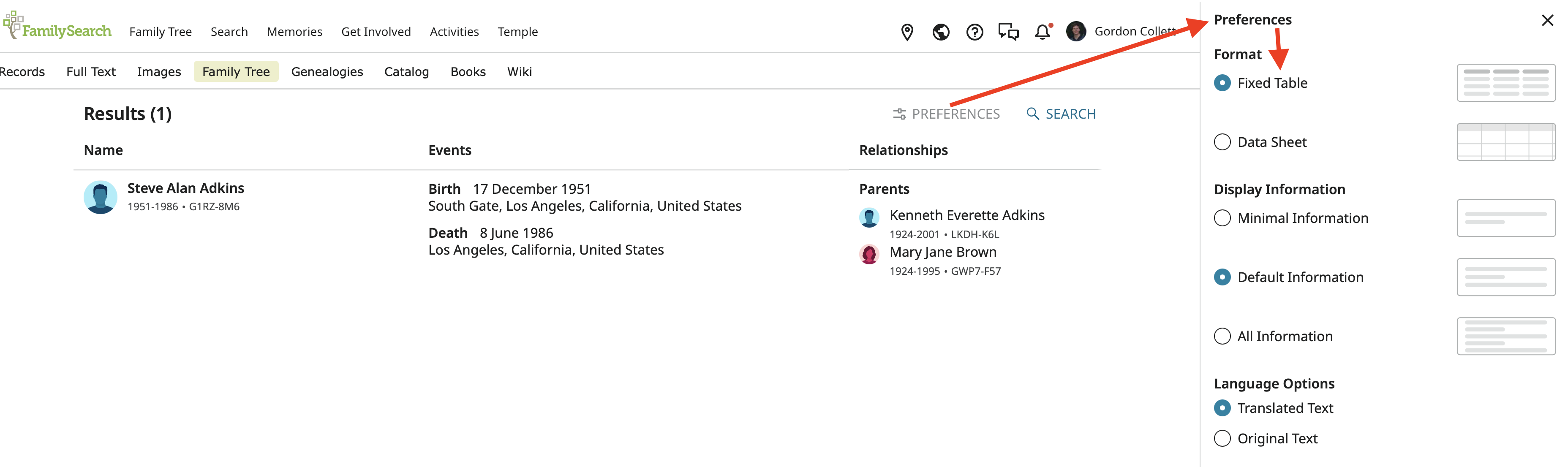The image size is (1568, 467).
Task: Open Steve Alan Adkins record
Action: pyautogui.click(x=186, y=188)
